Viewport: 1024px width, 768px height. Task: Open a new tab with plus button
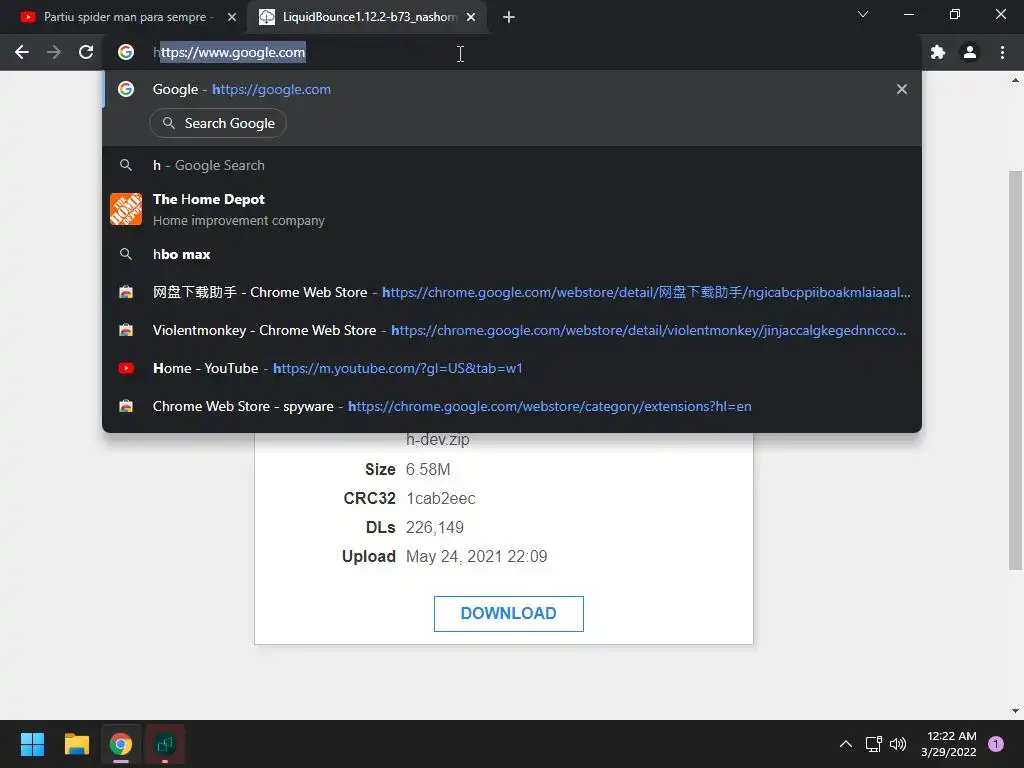pyautogui.click(x=509, y=17)
